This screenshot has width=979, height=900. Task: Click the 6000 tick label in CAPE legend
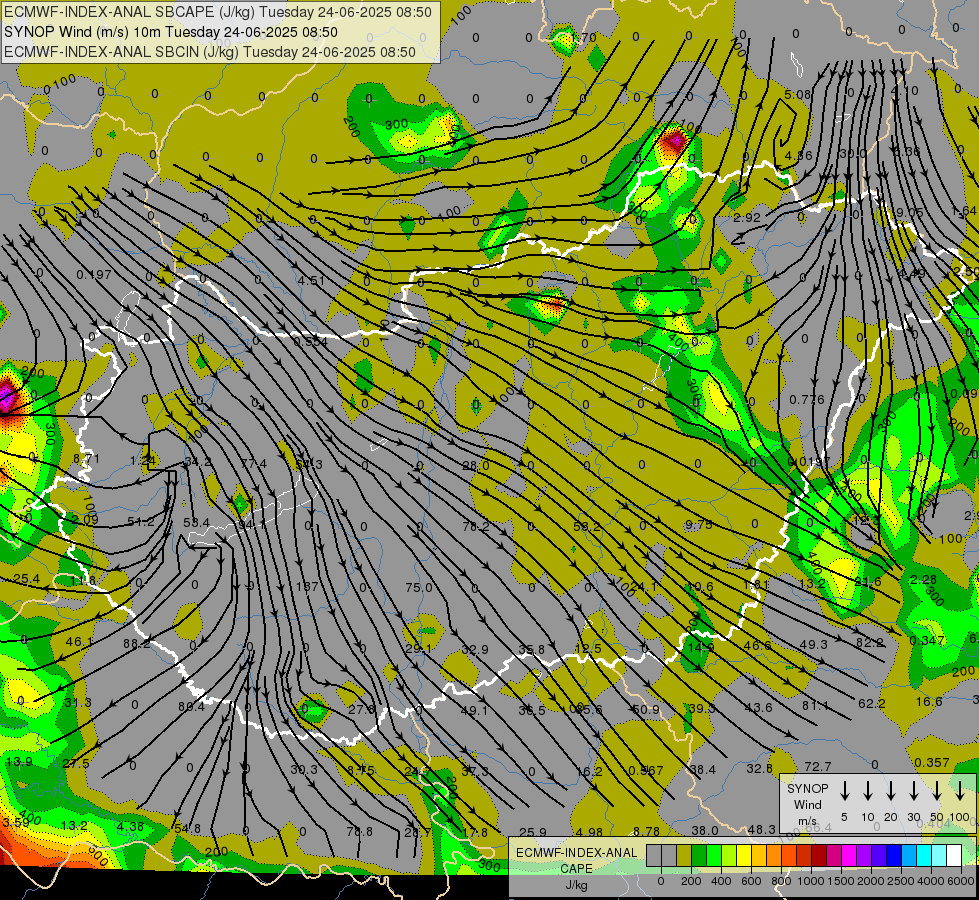[x=960, y=881]
